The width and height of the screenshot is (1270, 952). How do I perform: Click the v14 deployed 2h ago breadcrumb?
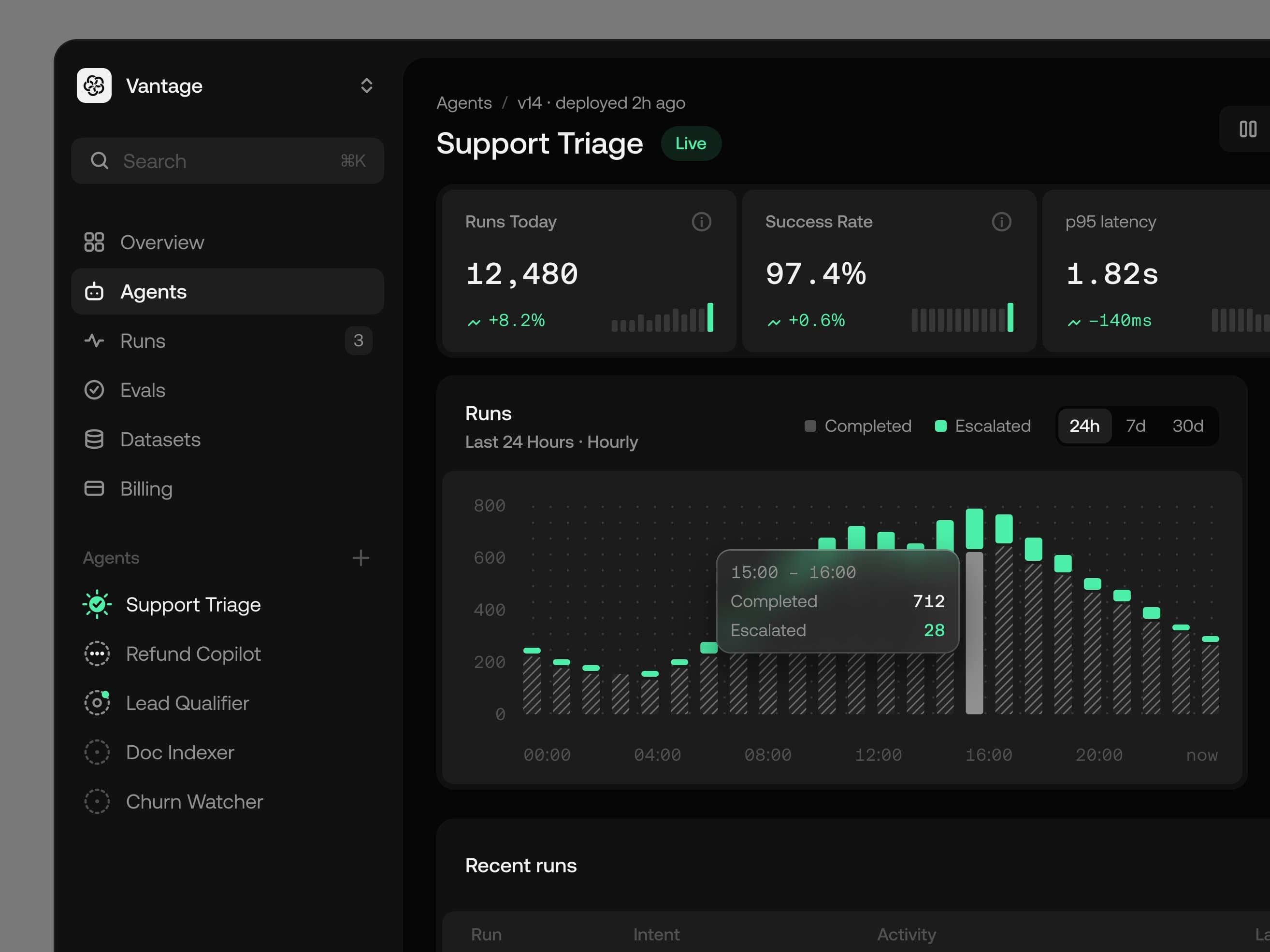[601, 103]
